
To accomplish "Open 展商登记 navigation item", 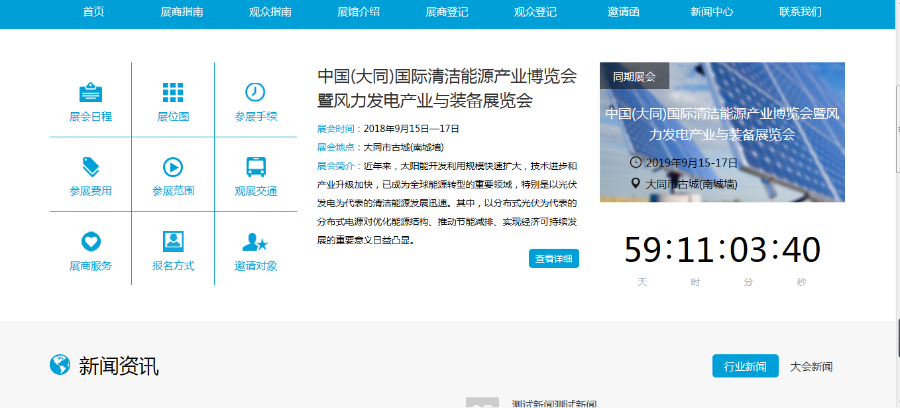I will 447,12.
